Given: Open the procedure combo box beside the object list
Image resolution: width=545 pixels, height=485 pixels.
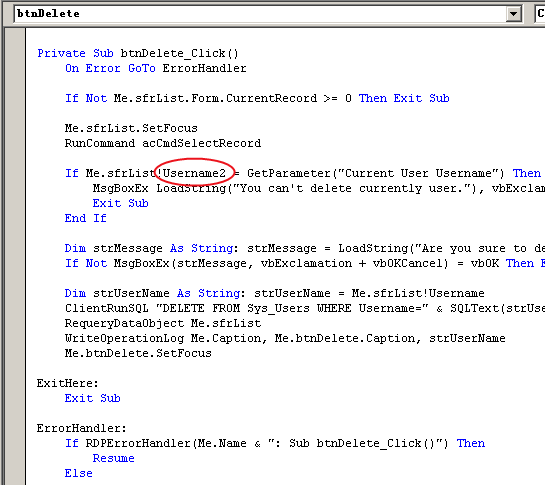Looking at the screenshot, I should [x=540, y=14].
